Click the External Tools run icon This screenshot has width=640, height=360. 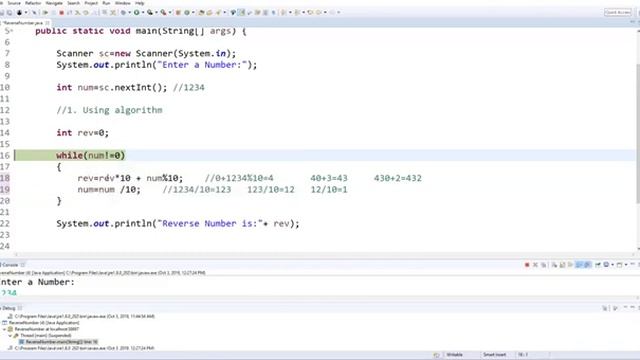coord(163,12)
